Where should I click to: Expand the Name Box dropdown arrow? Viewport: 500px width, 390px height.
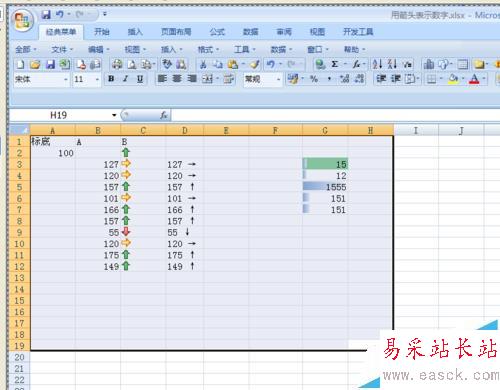pos(114,115)
